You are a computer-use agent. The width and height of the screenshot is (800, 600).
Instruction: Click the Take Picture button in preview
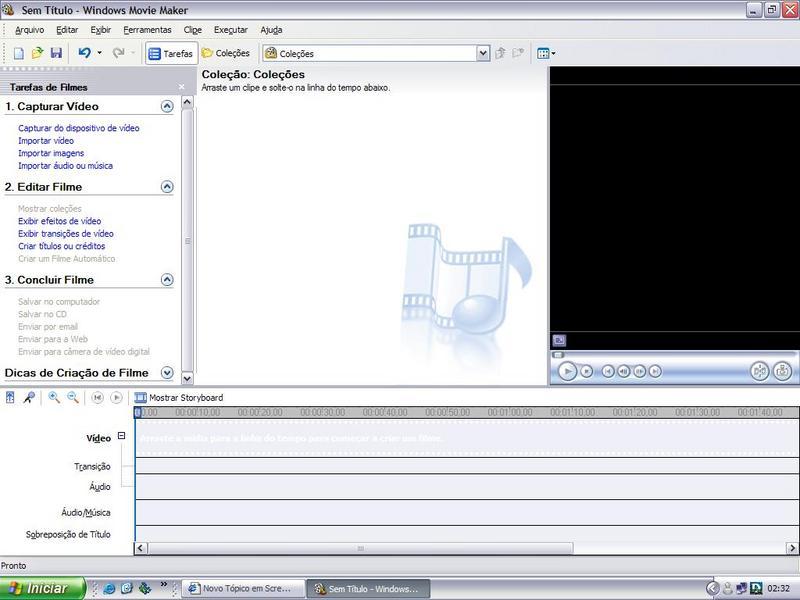coord(783,371)
